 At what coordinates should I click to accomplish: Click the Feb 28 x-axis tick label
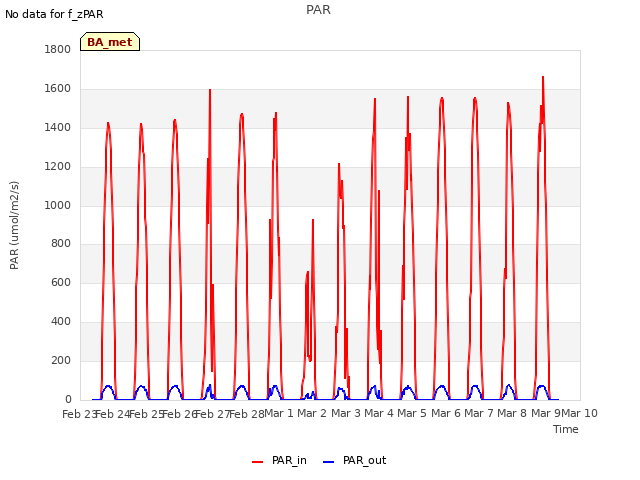click(247, 414)
